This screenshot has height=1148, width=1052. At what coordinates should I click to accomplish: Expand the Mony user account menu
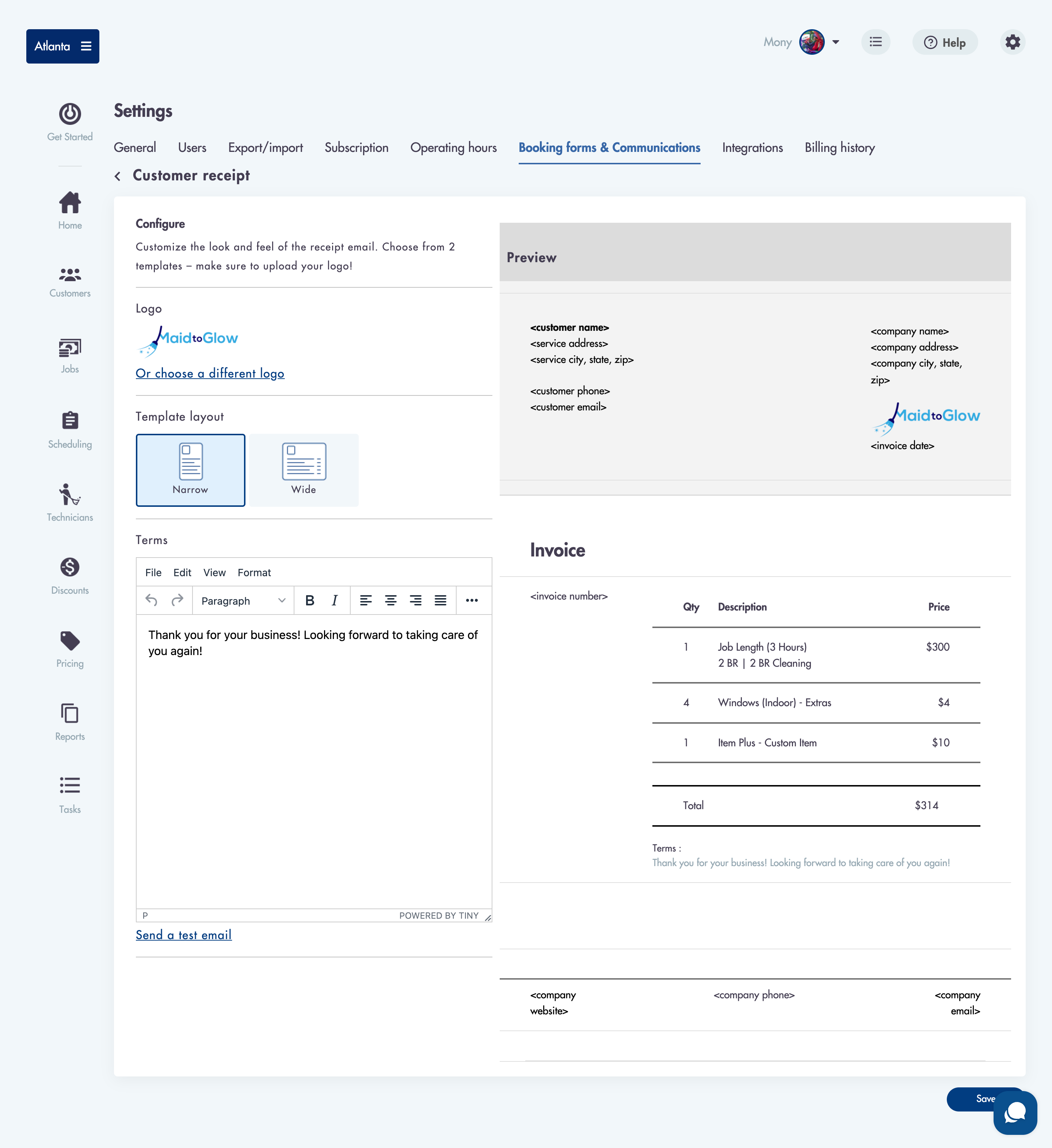(835, 42)
